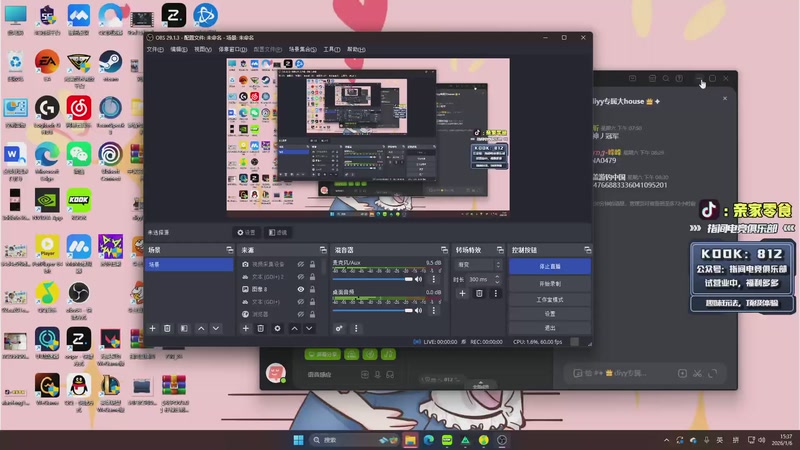Move the source down in the 来源 panel
The height and width of the screenshot is (450, 800).
coord(309,329)
